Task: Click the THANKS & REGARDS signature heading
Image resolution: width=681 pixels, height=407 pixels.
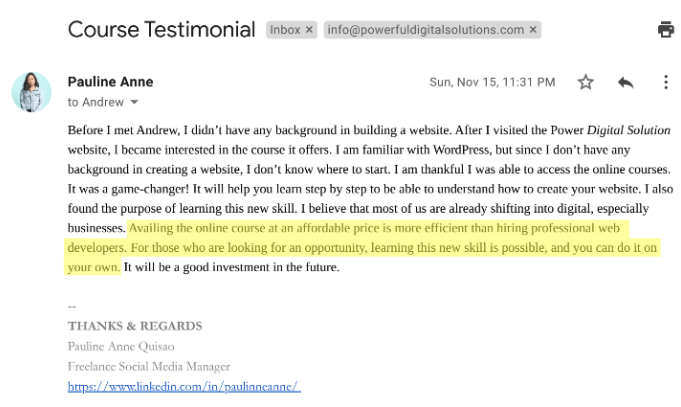Action: pyautogui.click(x=134, y=326)
